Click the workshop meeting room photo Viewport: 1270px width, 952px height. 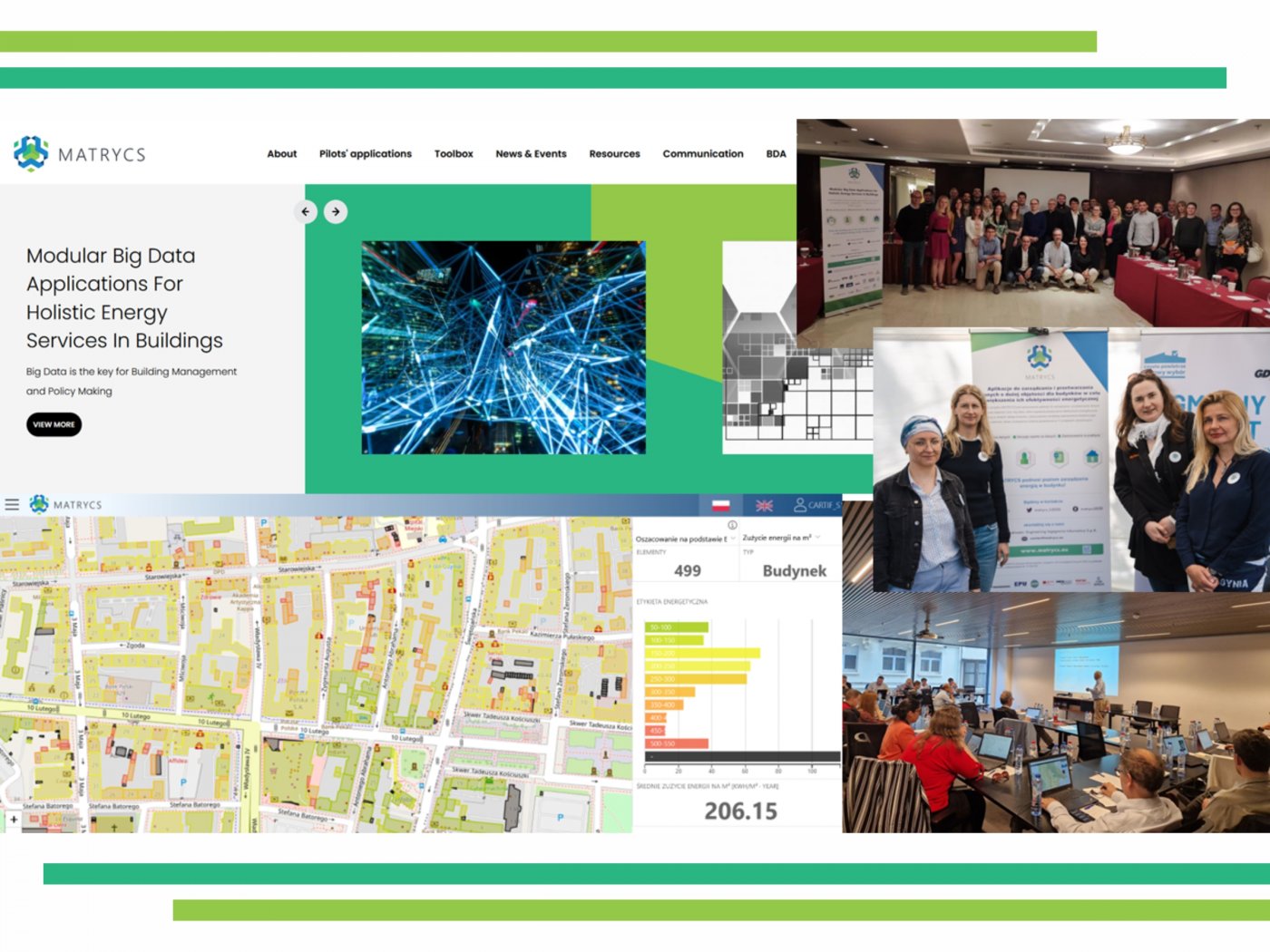point(1056,712)
